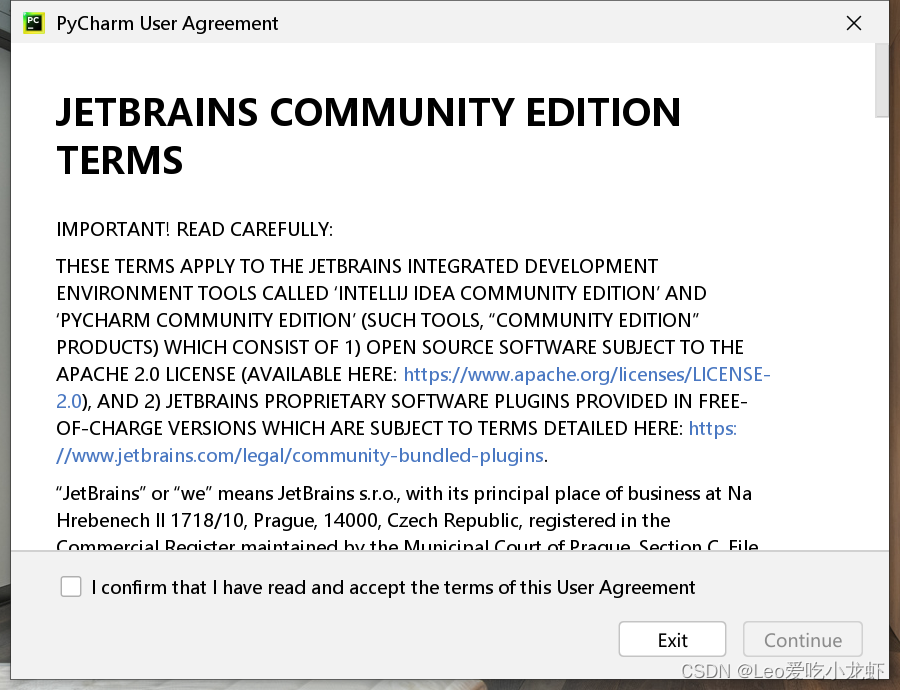Click the 'Hrebenech II 1718/10, Prague' line
This screenshot has height=690, width=900.
coord(363,520)
